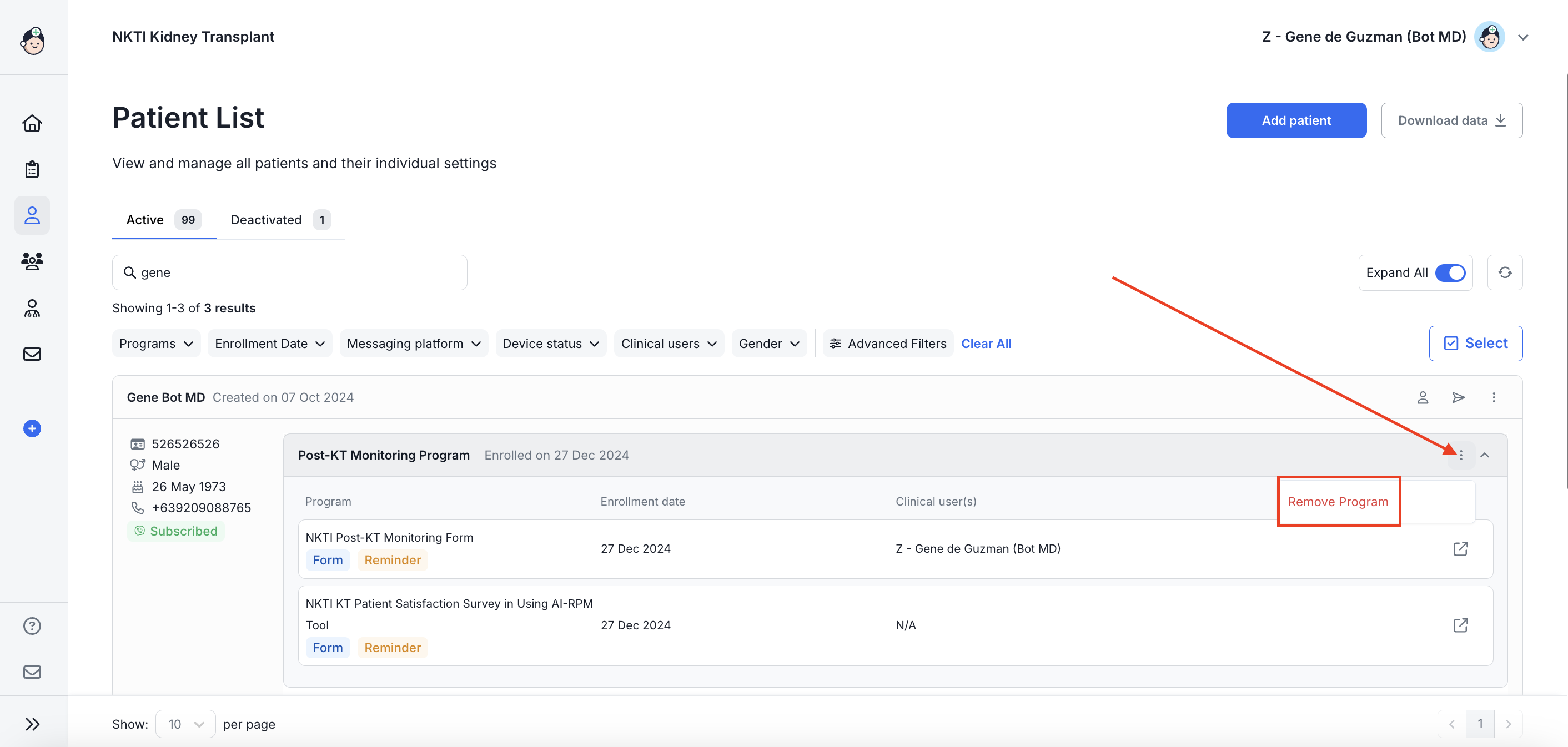Click the Add patient button
Image resolution: width=1568 pixels, height=747 pixels.
(1296, 120)
